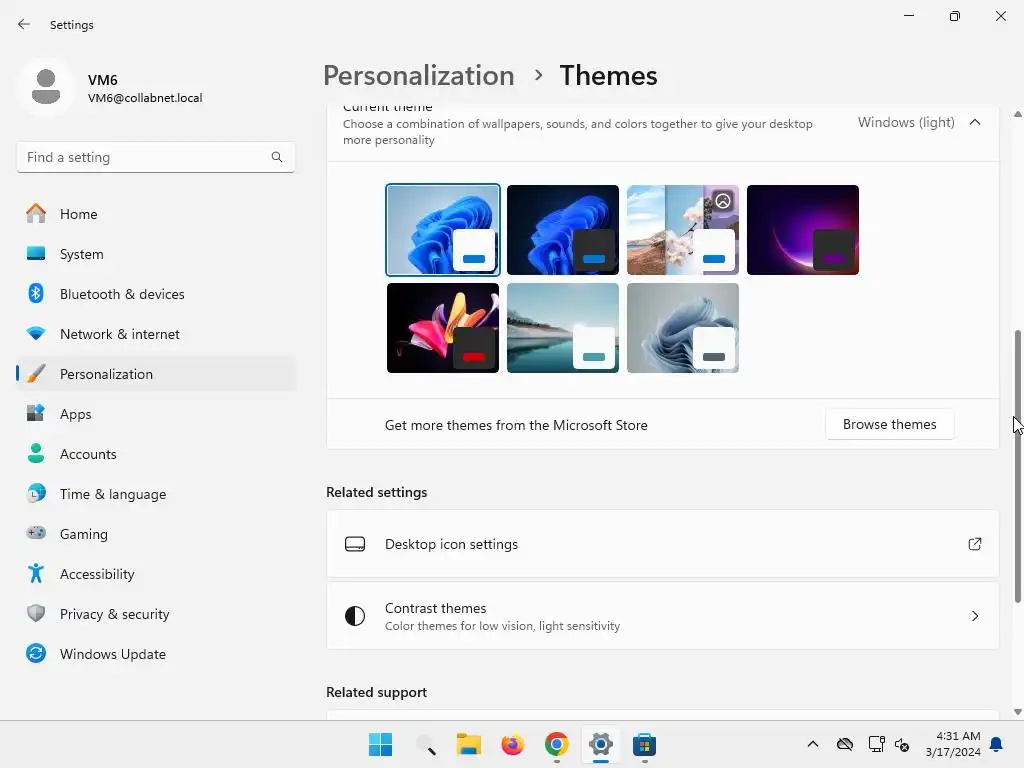Launch Firefox from the taskbar
The height and width of the screenshot is (768, 1024).
[513, 744]
